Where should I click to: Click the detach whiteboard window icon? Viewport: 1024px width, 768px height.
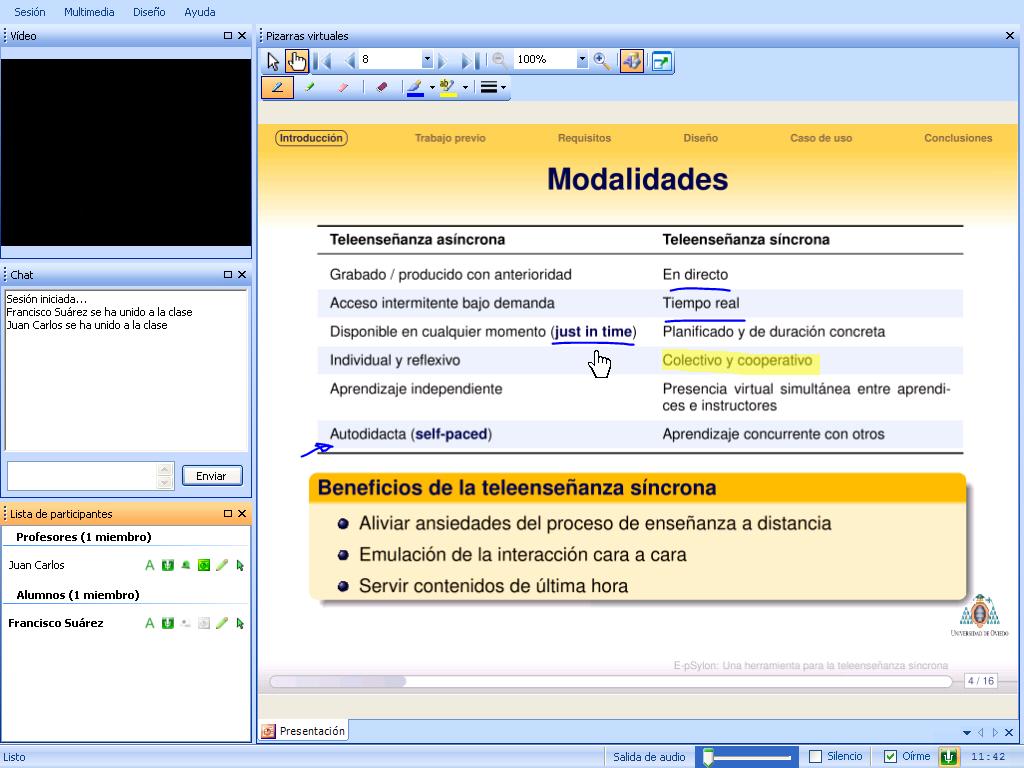coord(662,61)
